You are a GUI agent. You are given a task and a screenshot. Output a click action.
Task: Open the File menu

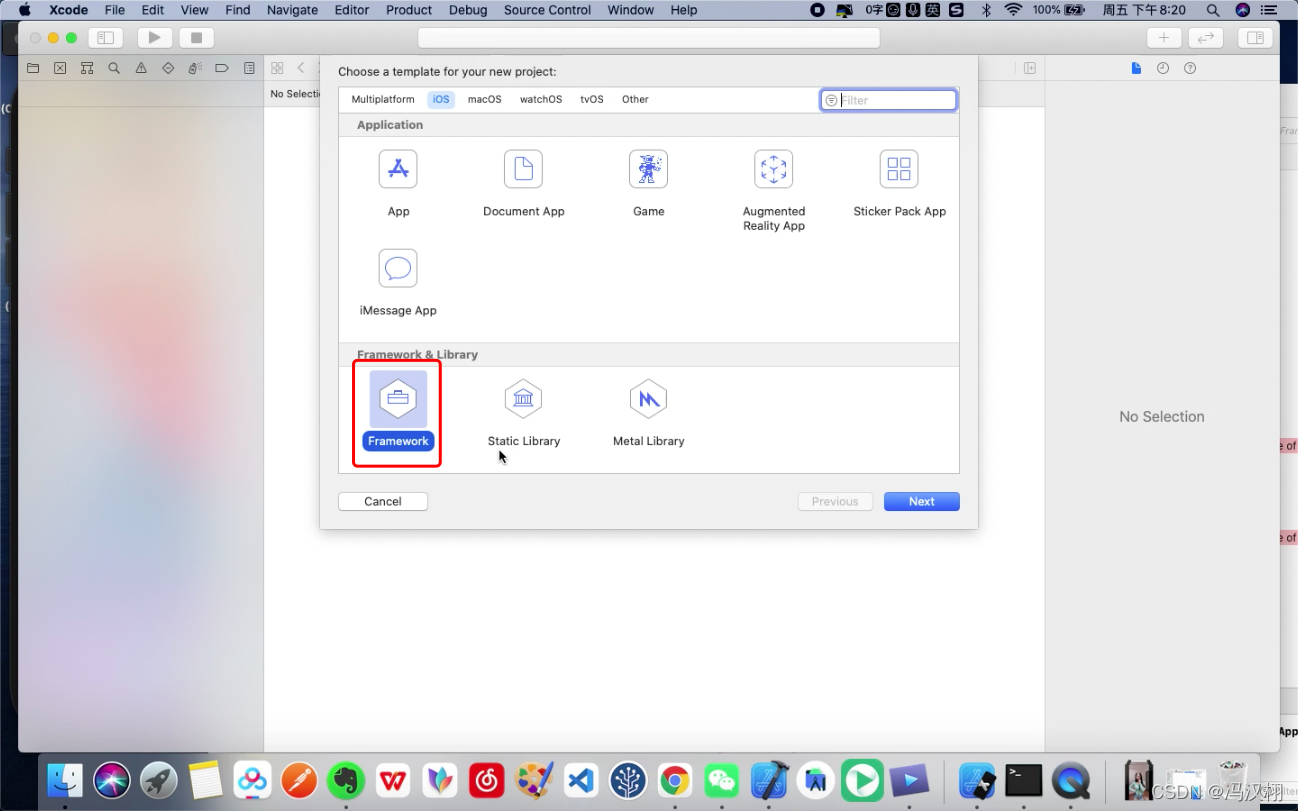(115, 10)
